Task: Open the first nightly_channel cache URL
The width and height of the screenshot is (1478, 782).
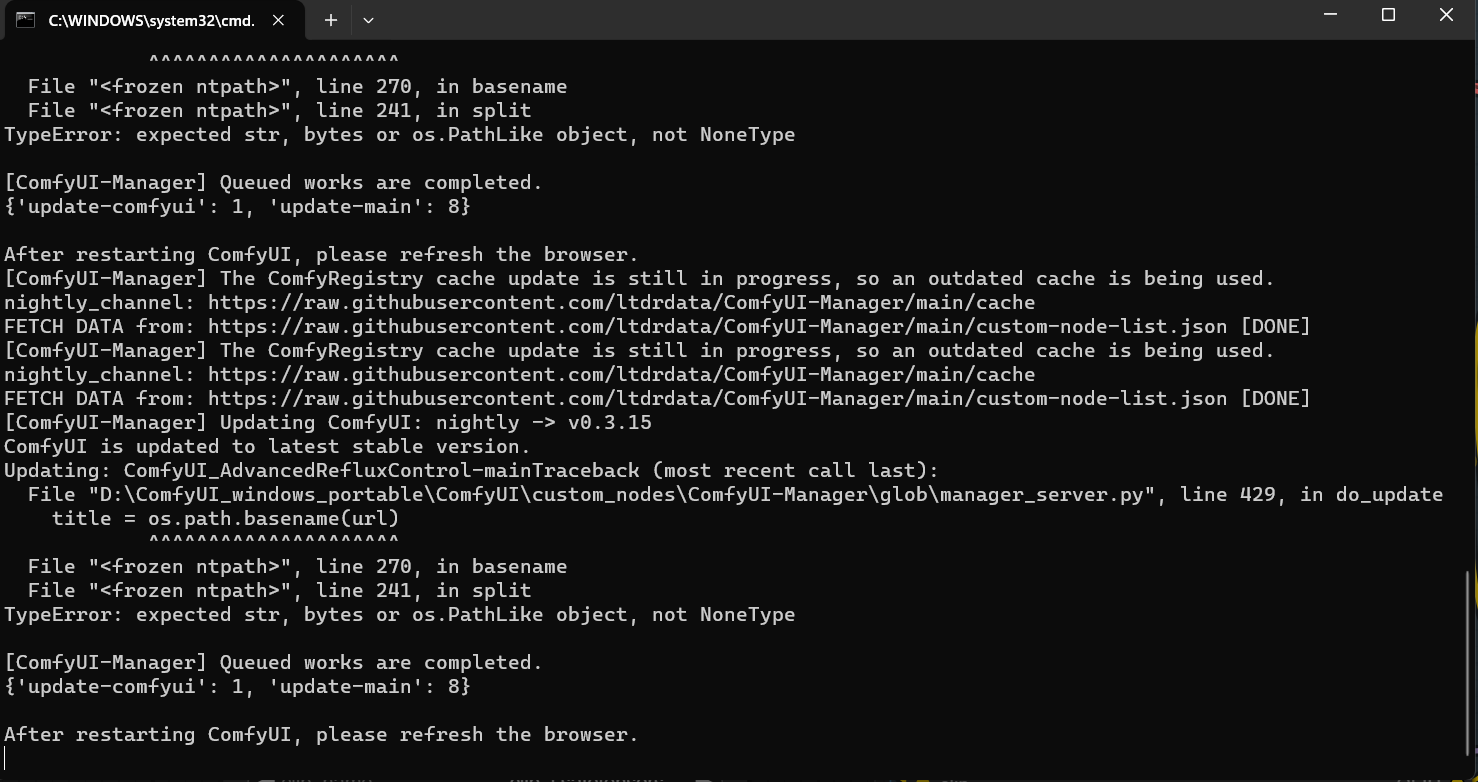Action: point(621,302)
